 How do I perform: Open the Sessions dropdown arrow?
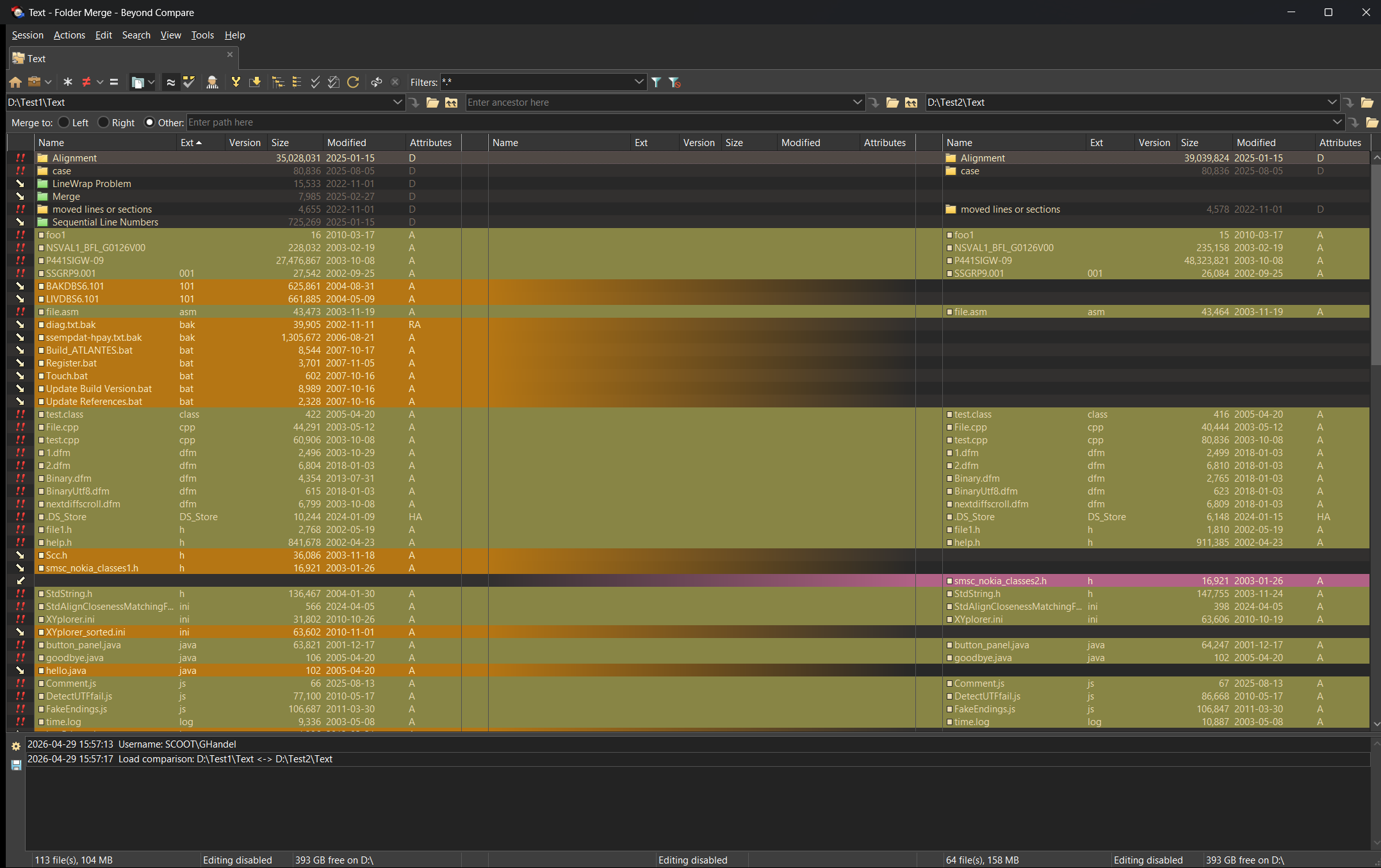[x=48, y=82]
